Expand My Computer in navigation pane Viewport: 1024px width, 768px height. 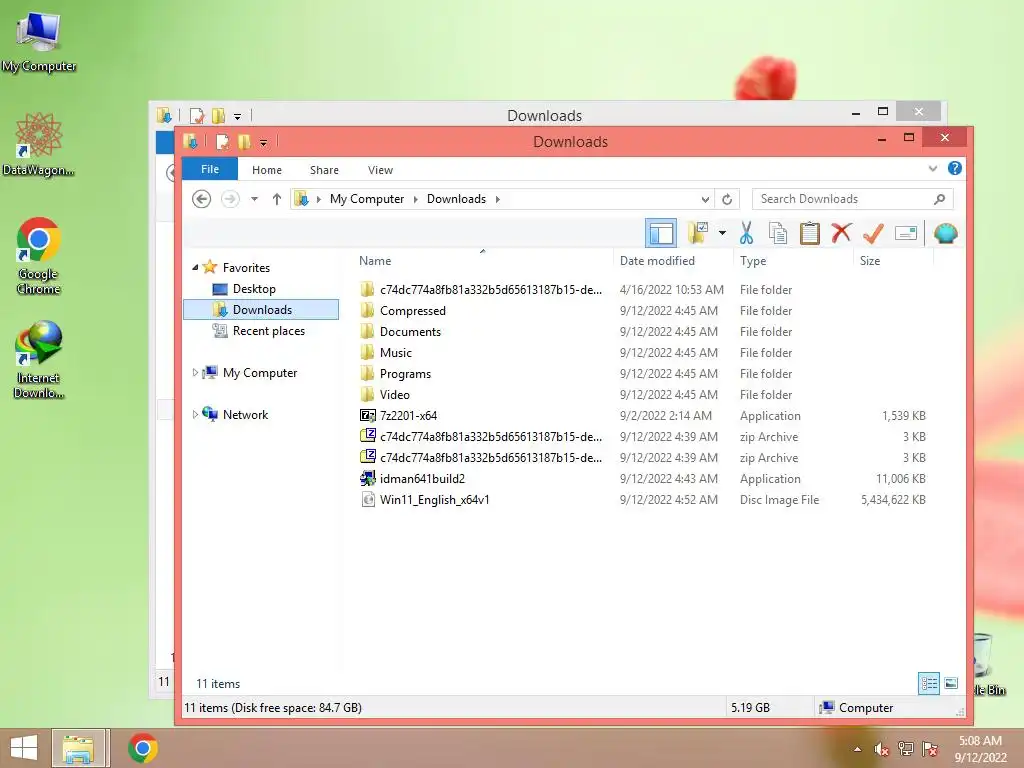coord(195,372)
